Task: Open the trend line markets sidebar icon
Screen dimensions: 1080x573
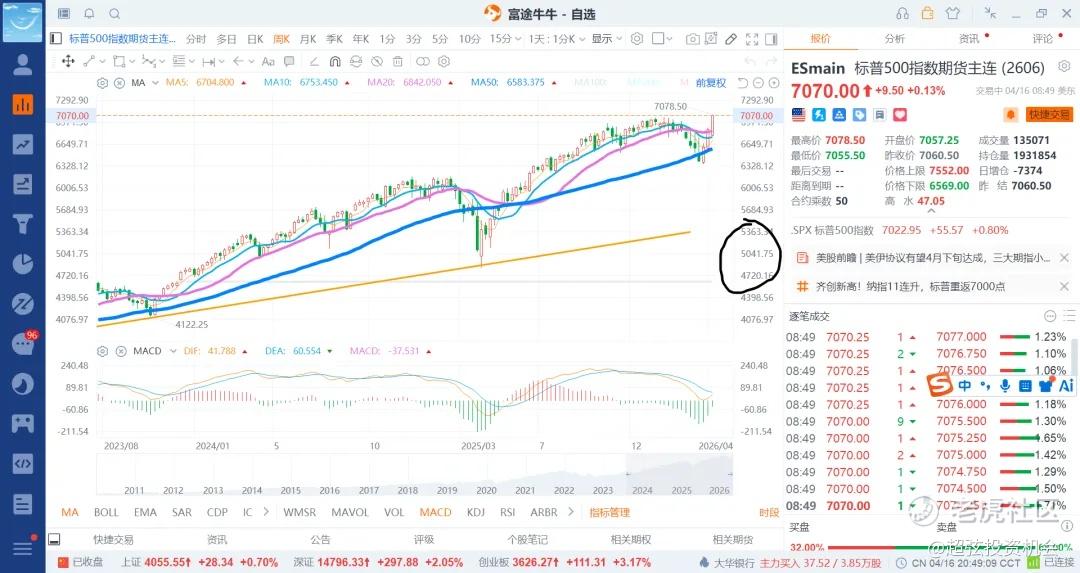Action: (23, 144)
